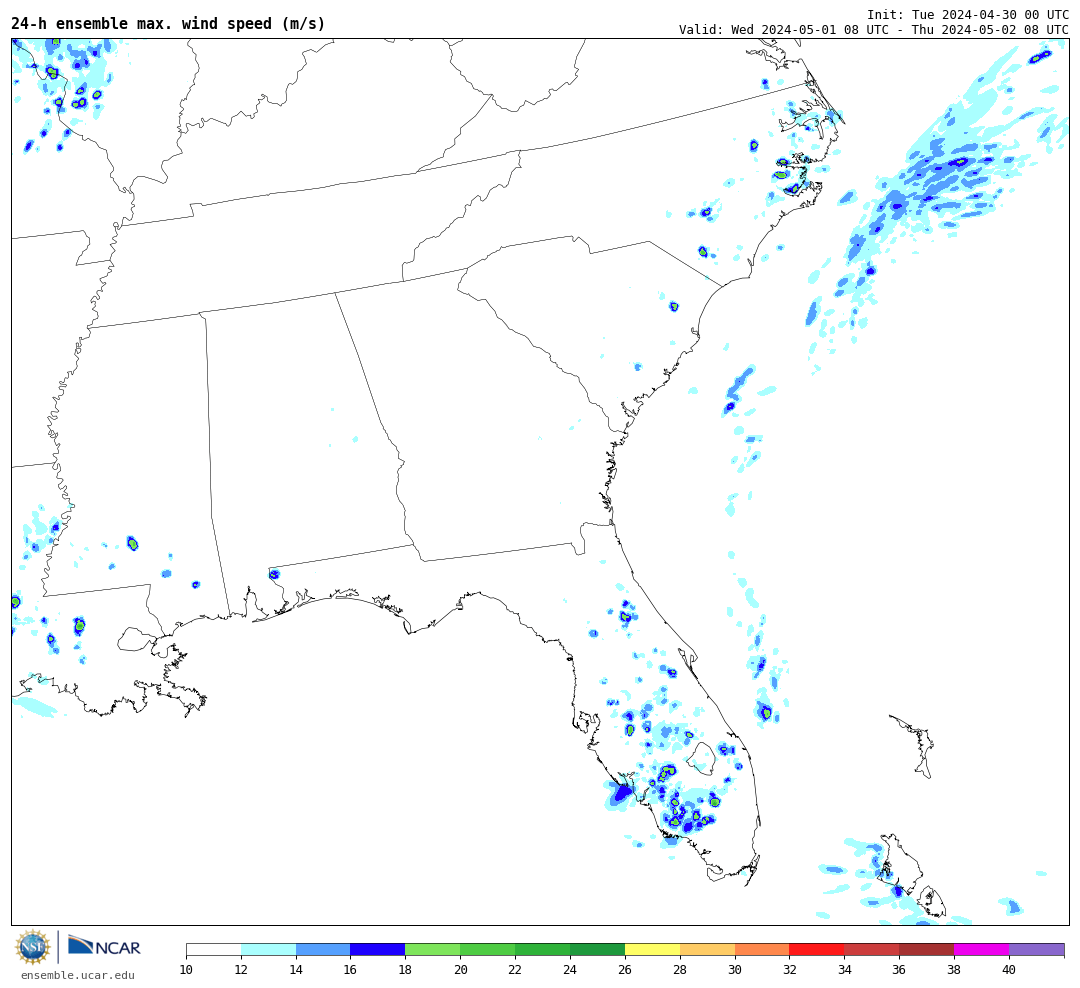1080x988 pixels.
Task: Pick the dark green 24–26 m/s legend swatch
Action: click(x=598, y=950)
